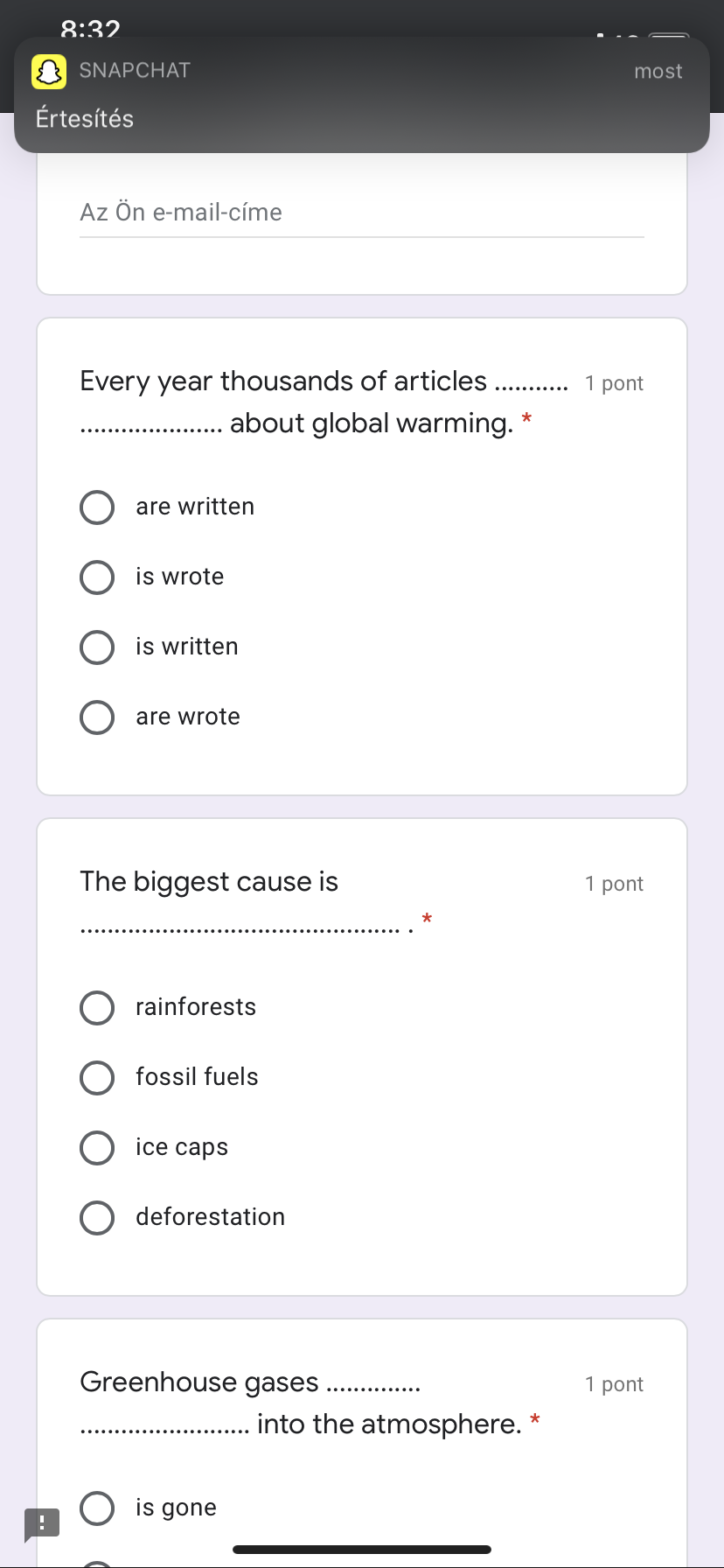This screenshot has width=724, height=1568.
Task: Tap the "SNAPCHAT" app name in notification
Action: coord(135,71)
